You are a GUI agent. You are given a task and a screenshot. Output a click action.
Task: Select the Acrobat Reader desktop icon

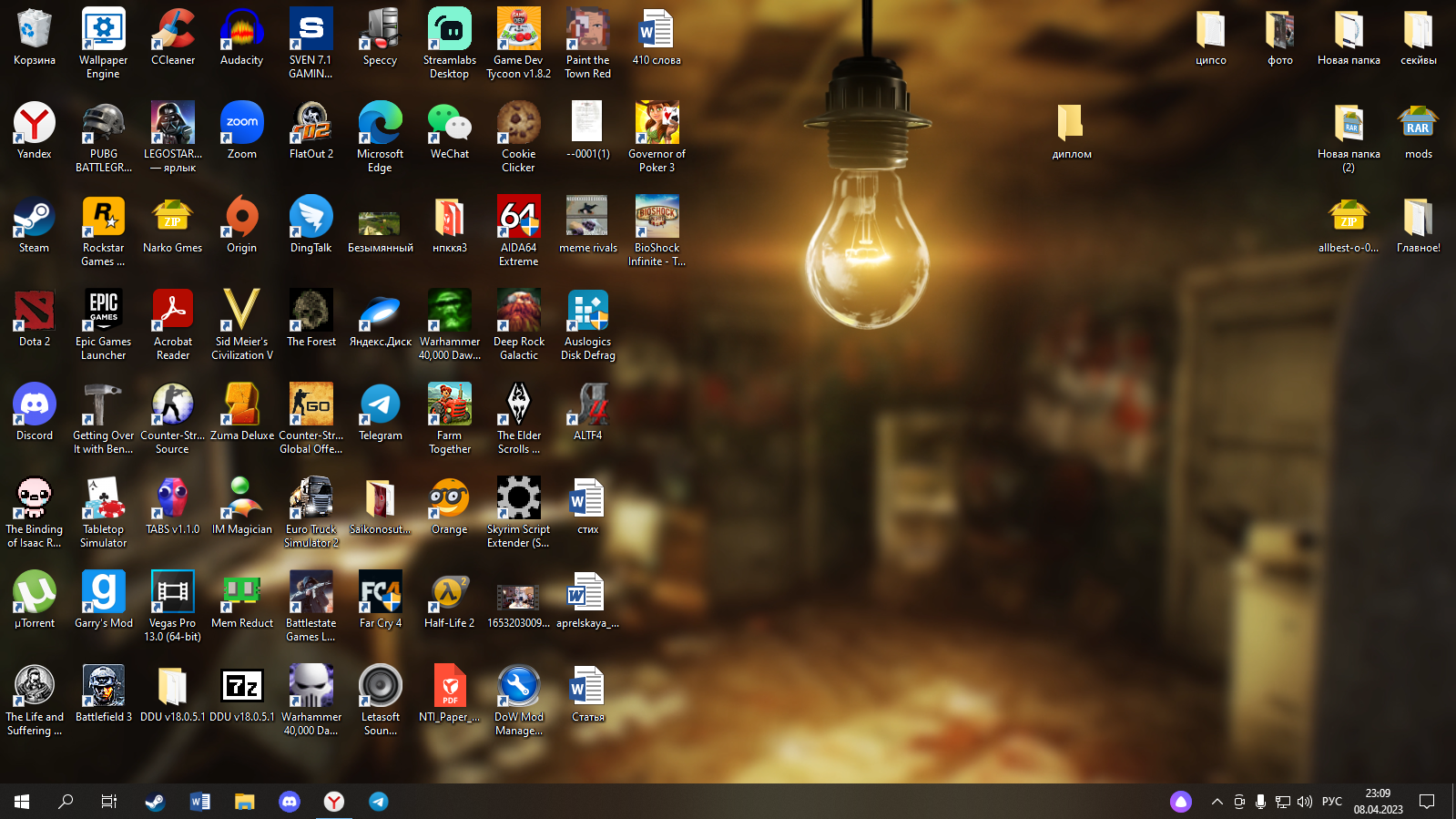173,323
